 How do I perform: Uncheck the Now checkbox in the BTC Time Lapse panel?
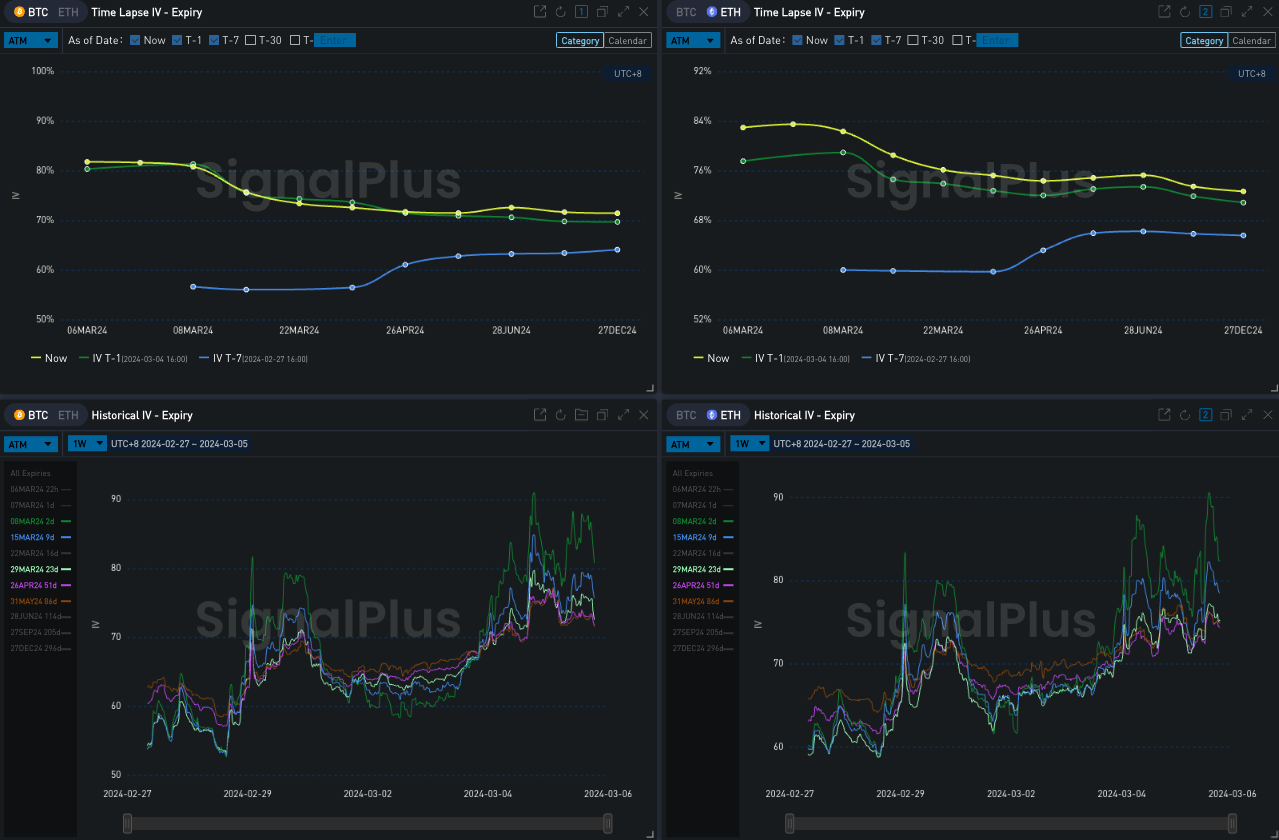pyautogui.click(x=135, y=40)
